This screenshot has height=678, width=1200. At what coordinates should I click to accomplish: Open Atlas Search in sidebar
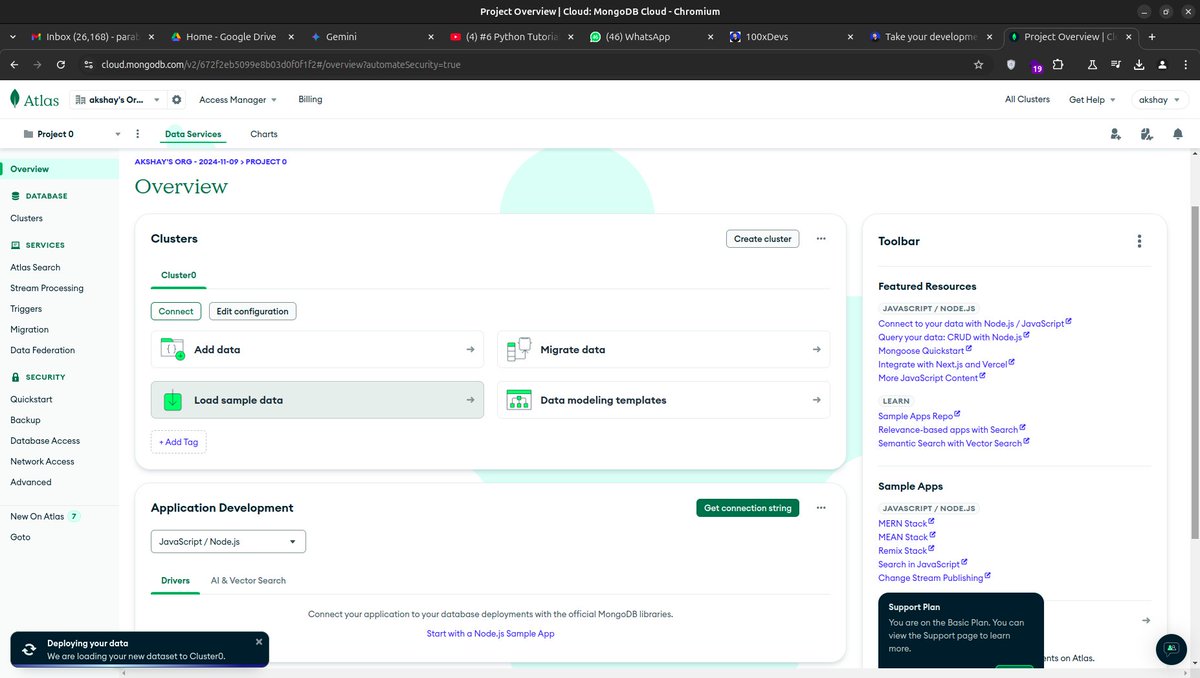pyautogui.click(x=35, y=267)
